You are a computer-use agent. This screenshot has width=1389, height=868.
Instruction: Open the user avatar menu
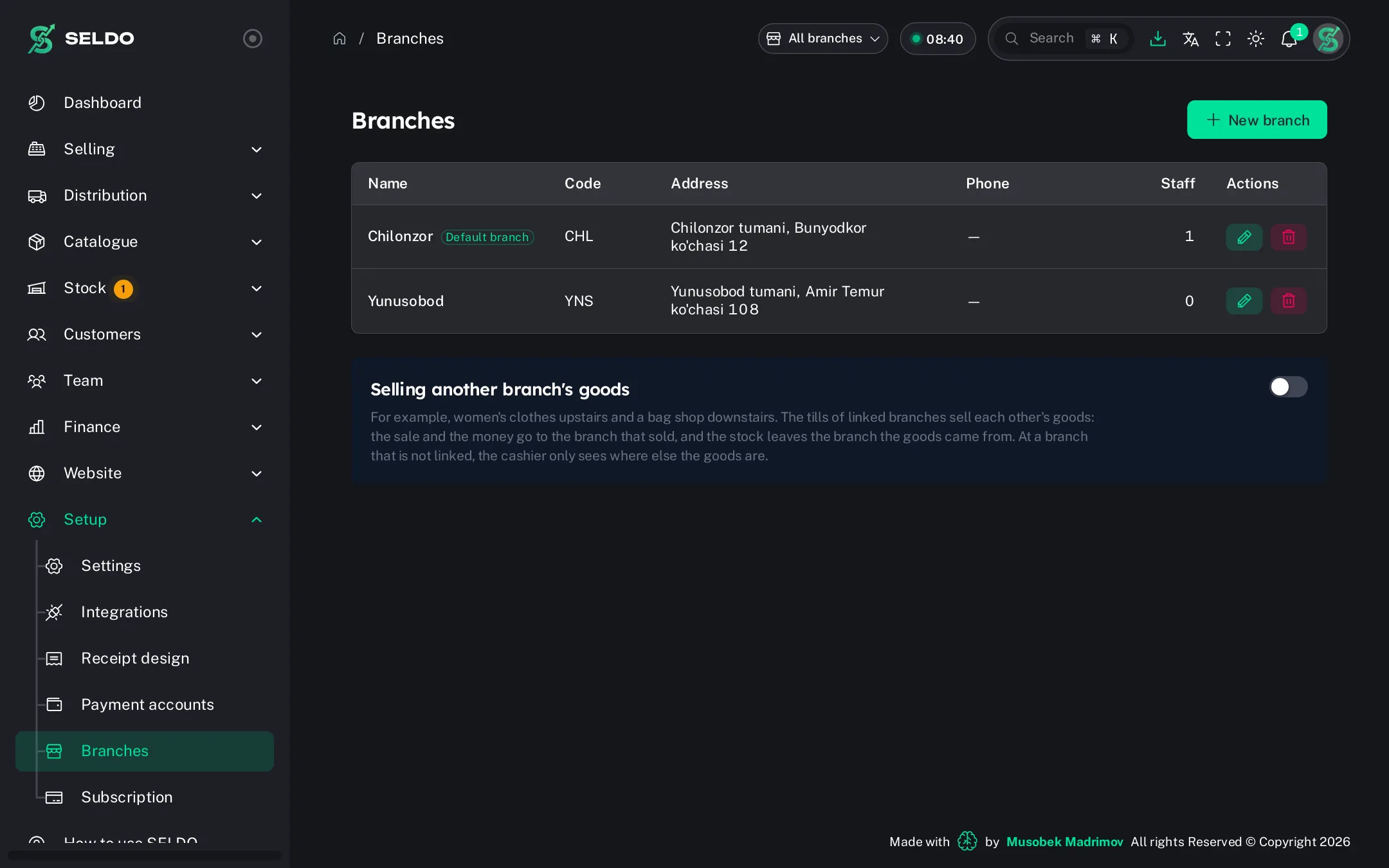[1329, 39]
